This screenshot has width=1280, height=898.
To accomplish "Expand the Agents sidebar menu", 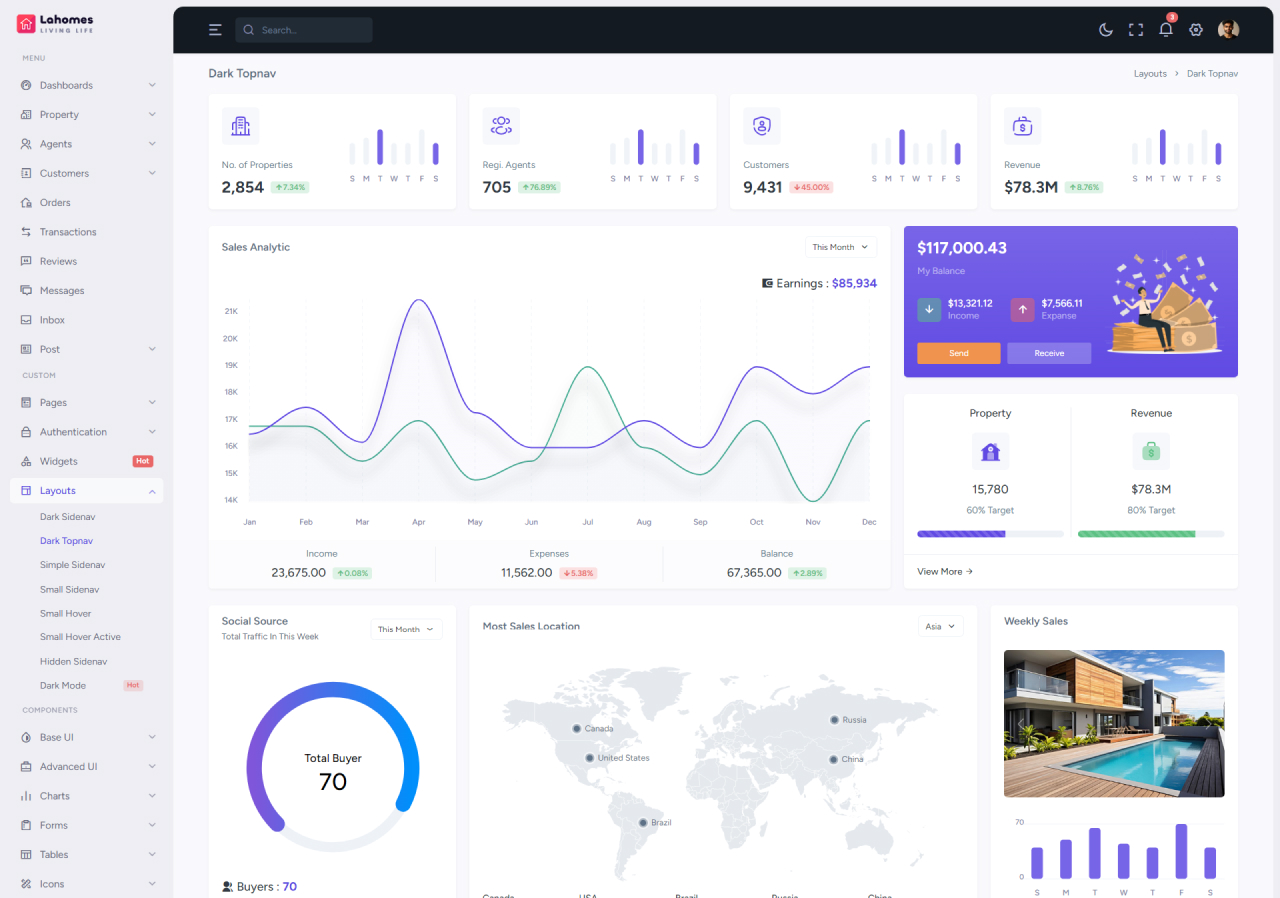I will 86,144.
